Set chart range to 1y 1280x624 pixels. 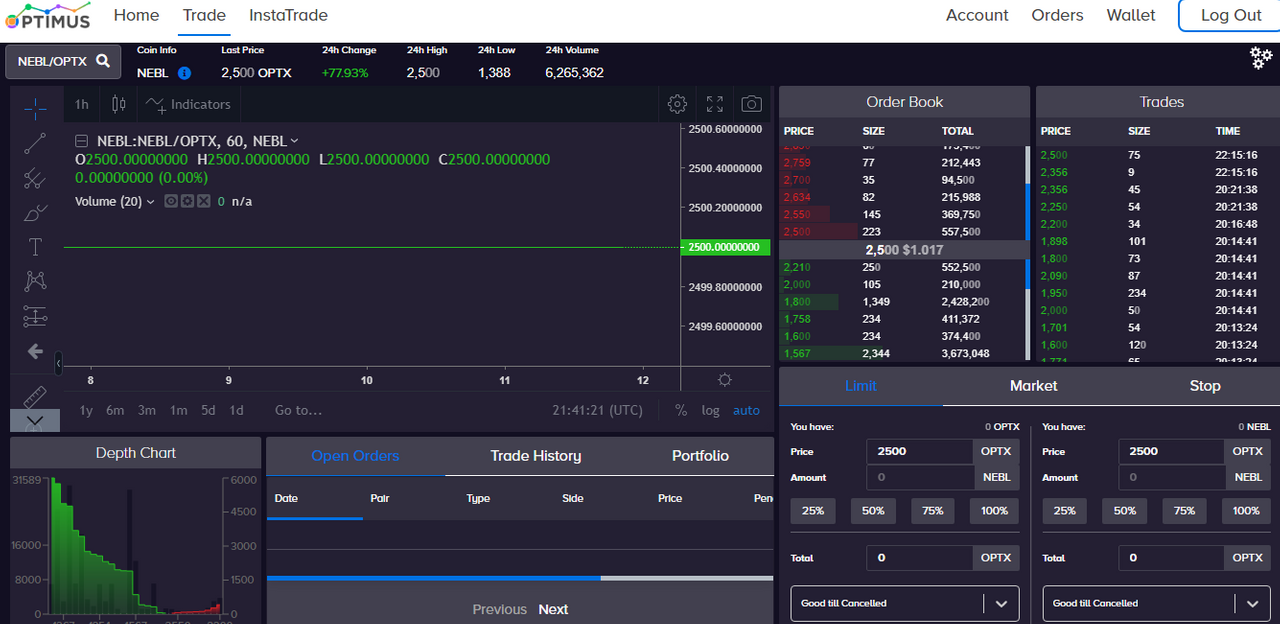click(x=86, y=410)
